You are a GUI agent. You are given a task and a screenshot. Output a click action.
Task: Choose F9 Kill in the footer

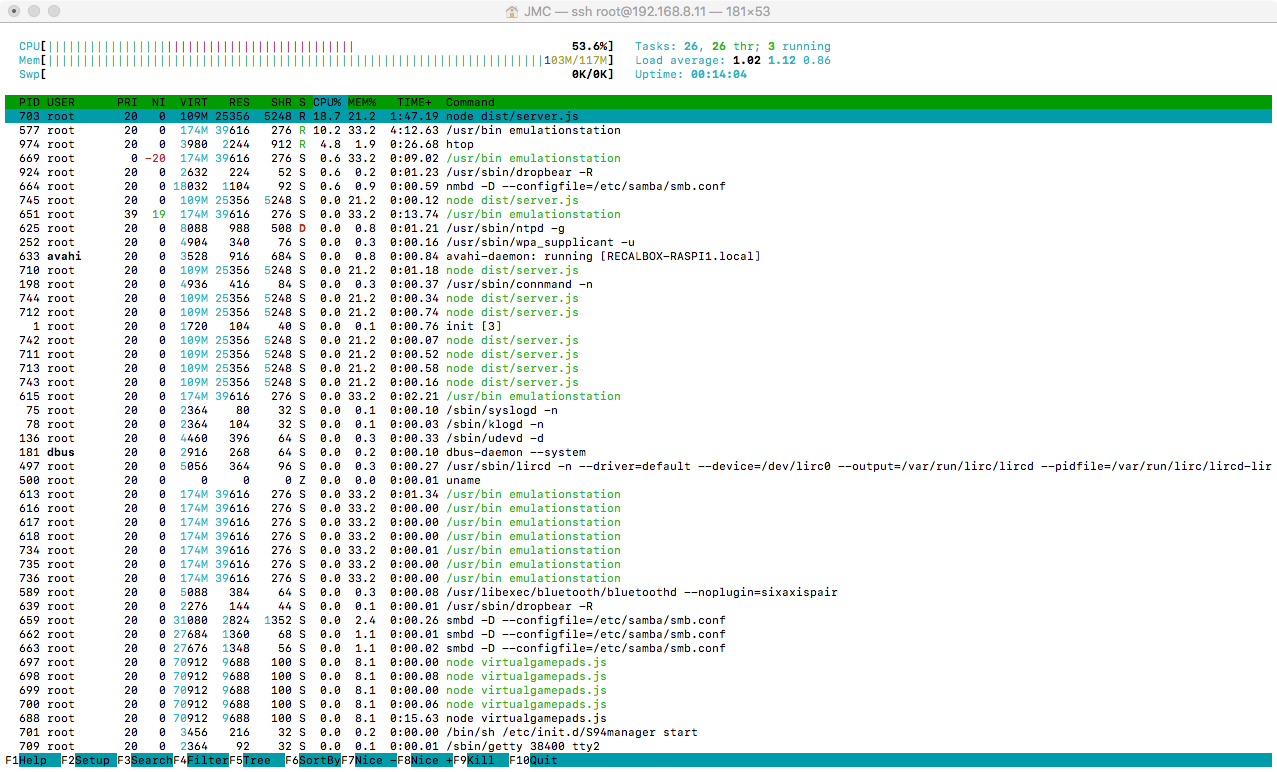click(481, 760)
